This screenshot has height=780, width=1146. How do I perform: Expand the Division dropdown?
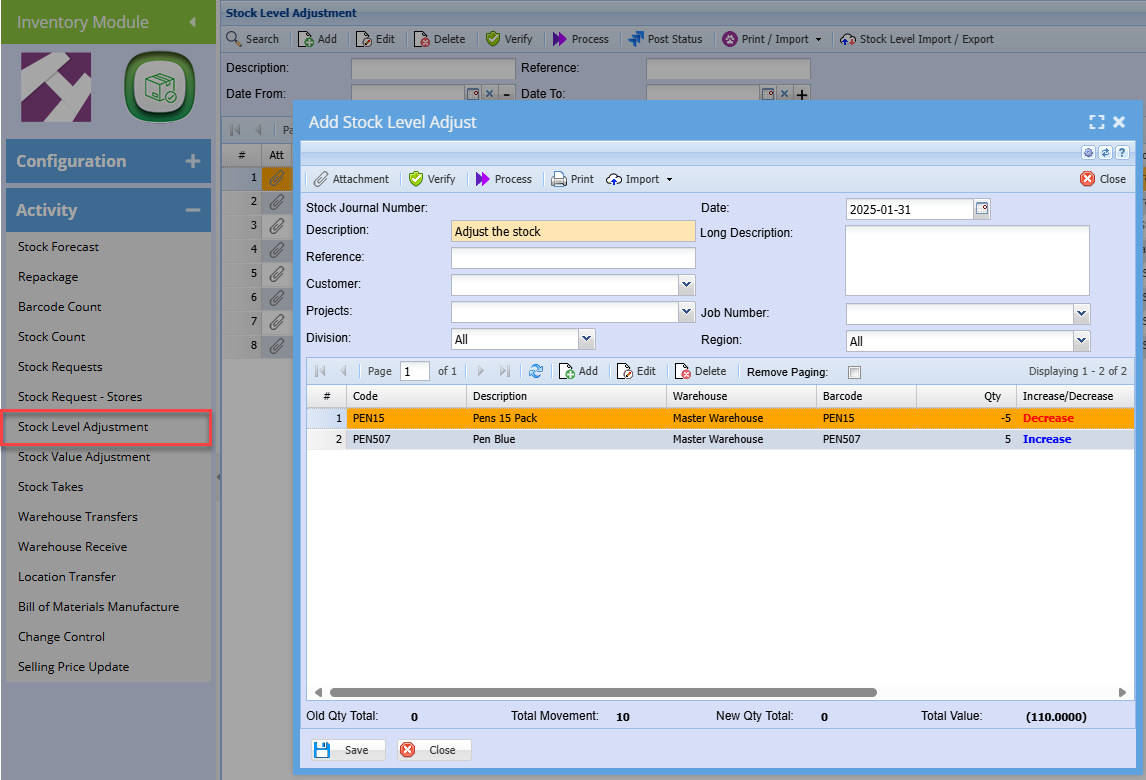tap(586, 339)
